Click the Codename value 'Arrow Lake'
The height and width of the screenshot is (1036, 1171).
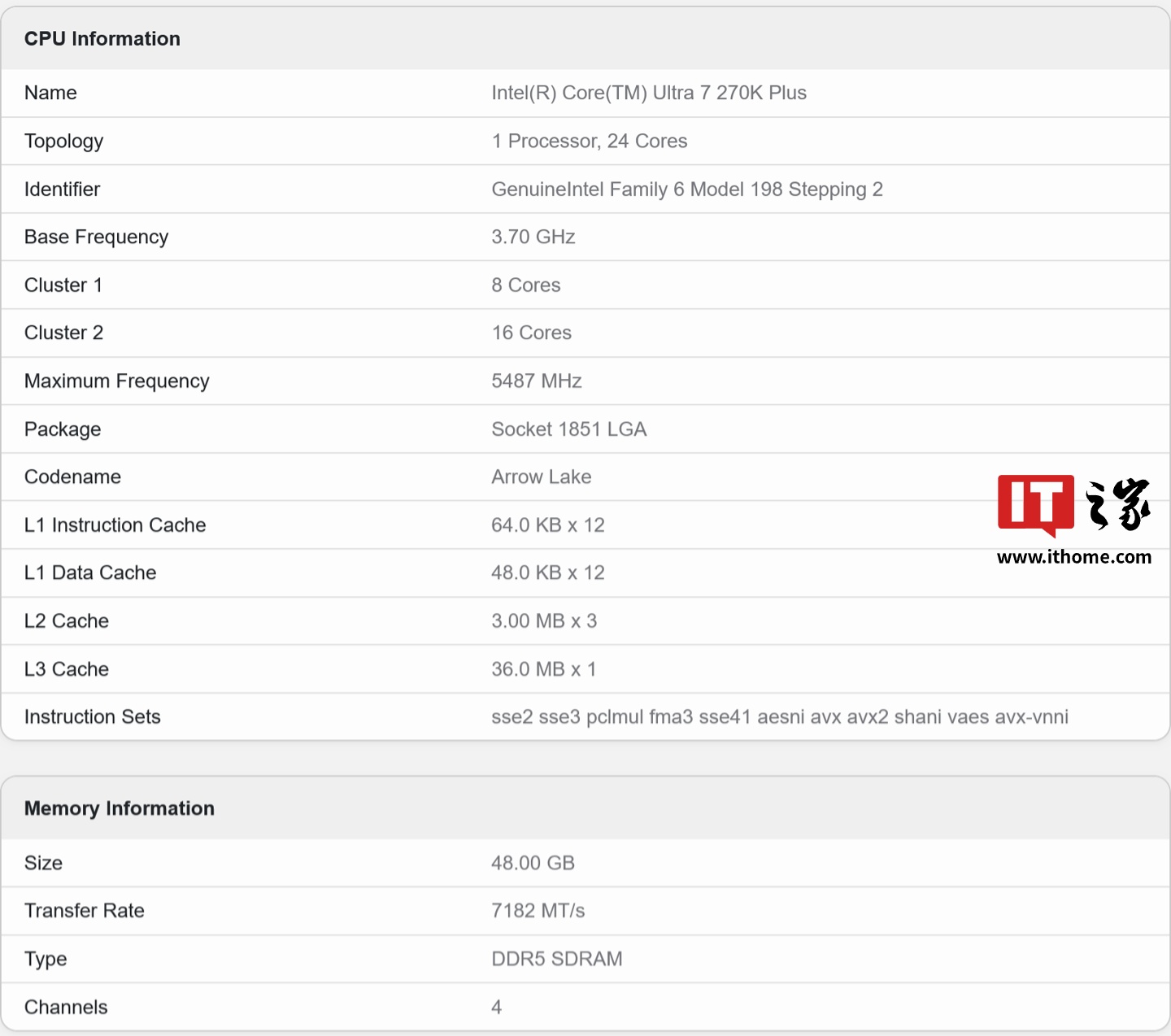point(542,477)
